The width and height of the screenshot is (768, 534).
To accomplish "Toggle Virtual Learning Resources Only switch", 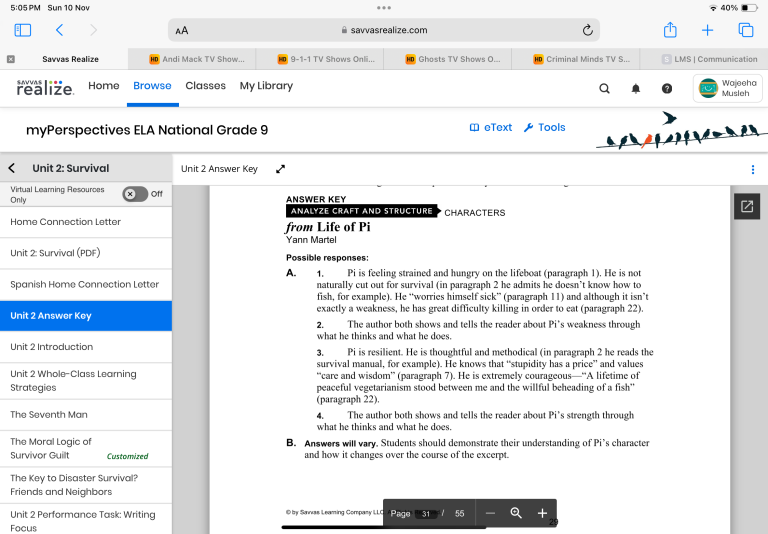I will pos(135,194).
